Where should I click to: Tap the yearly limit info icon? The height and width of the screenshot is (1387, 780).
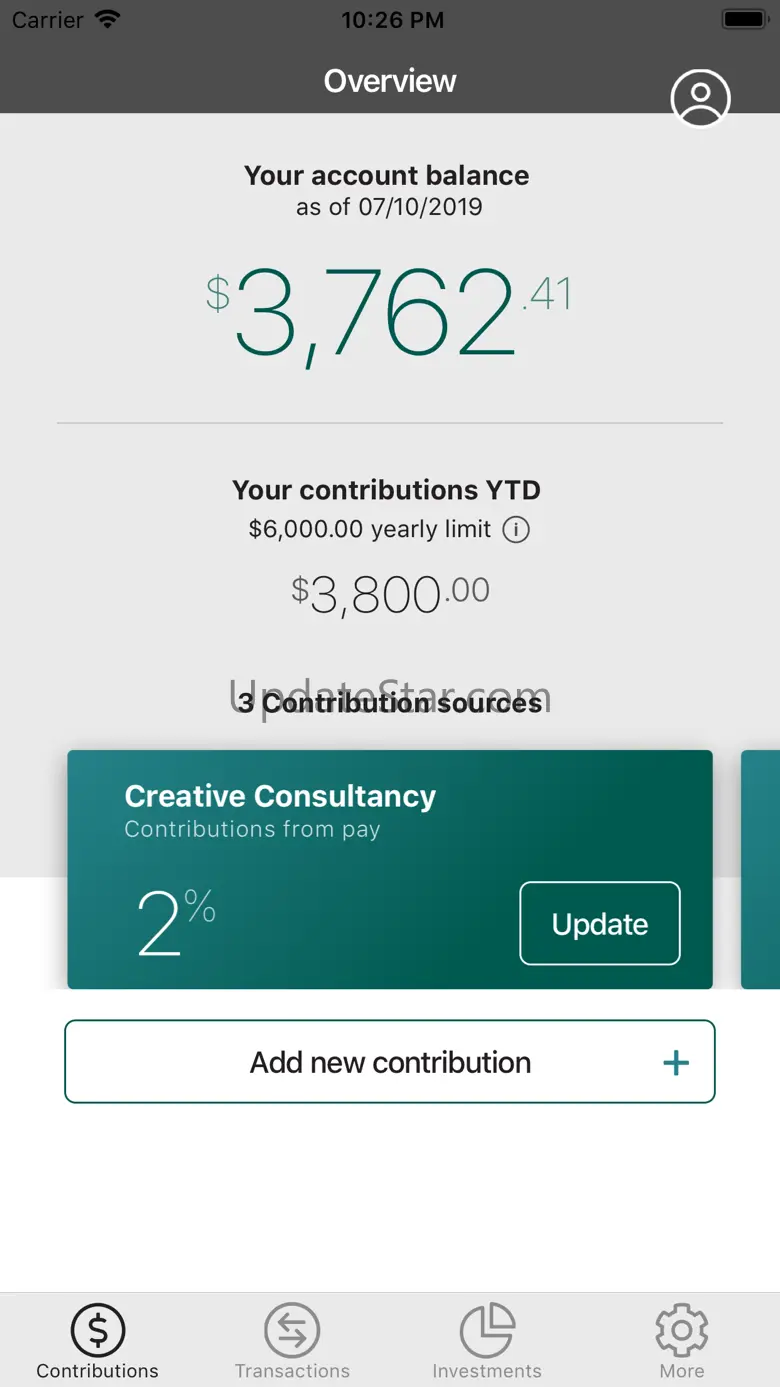coord(516,529)
